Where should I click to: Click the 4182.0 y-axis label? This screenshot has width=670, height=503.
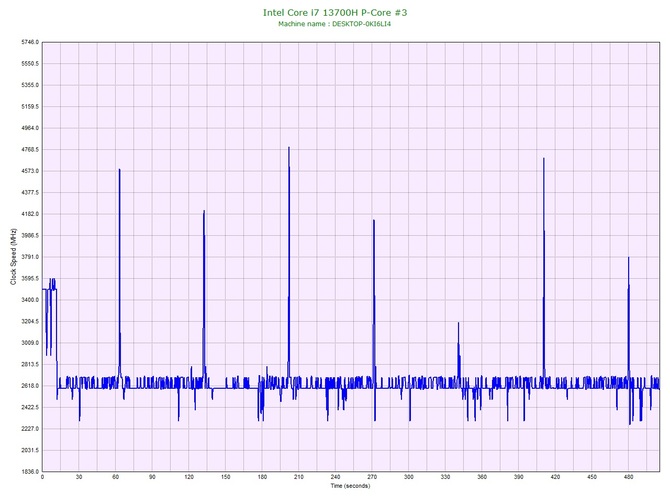click(x=30, y=214)
